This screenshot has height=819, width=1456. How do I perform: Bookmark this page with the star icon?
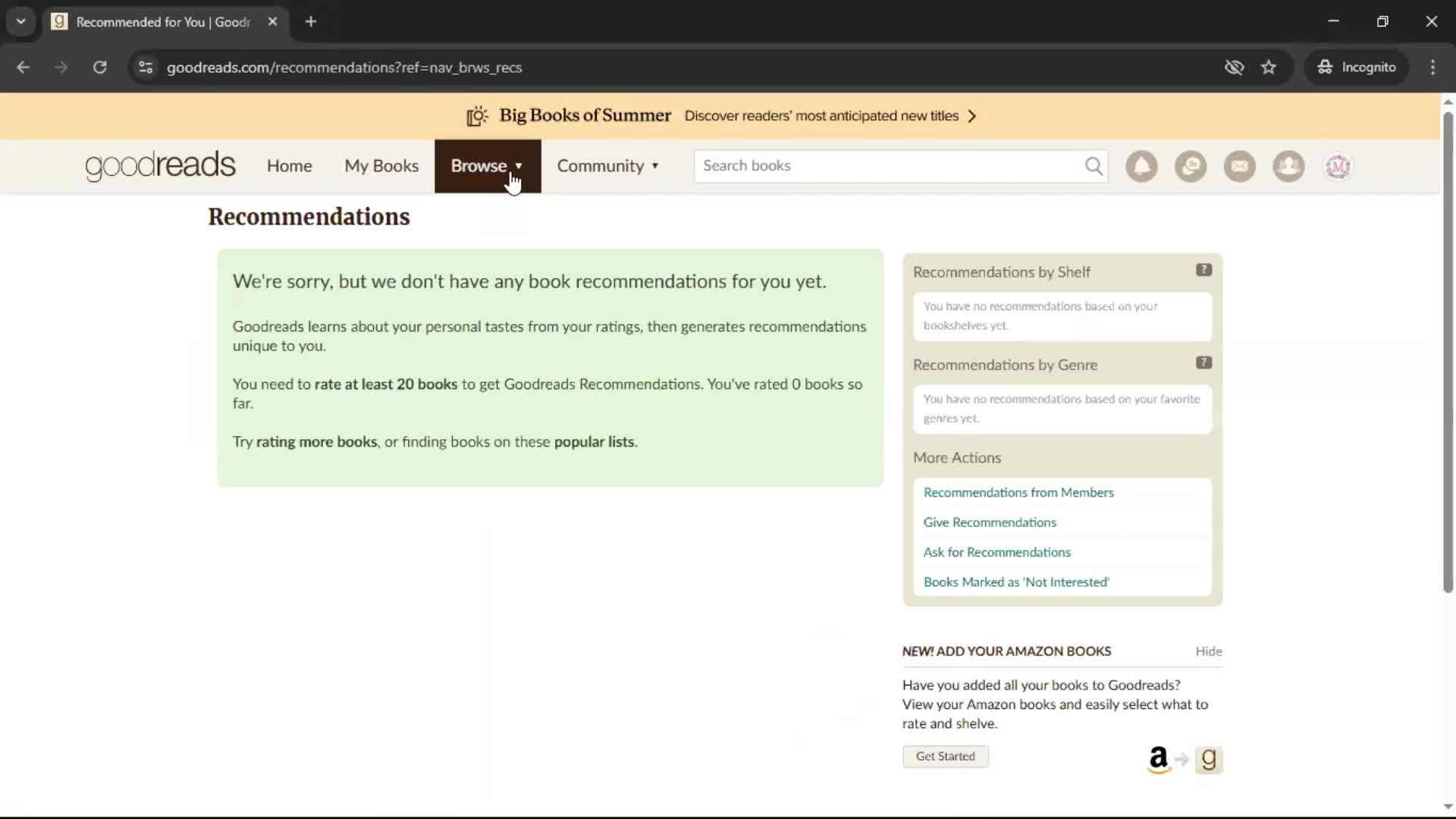coord(1269,67)
